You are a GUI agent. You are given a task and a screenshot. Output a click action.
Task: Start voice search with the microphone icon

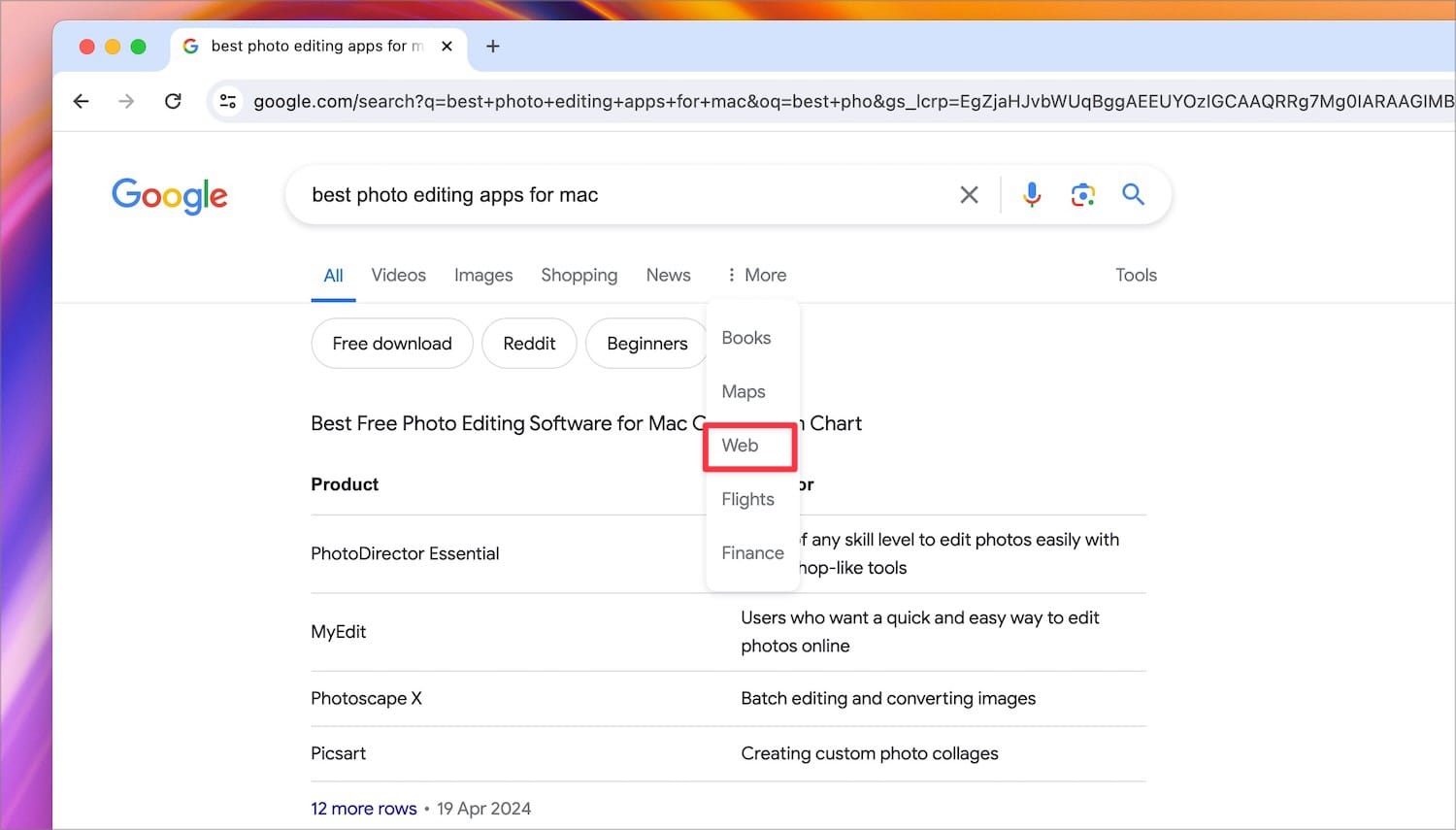point(1032,195)
